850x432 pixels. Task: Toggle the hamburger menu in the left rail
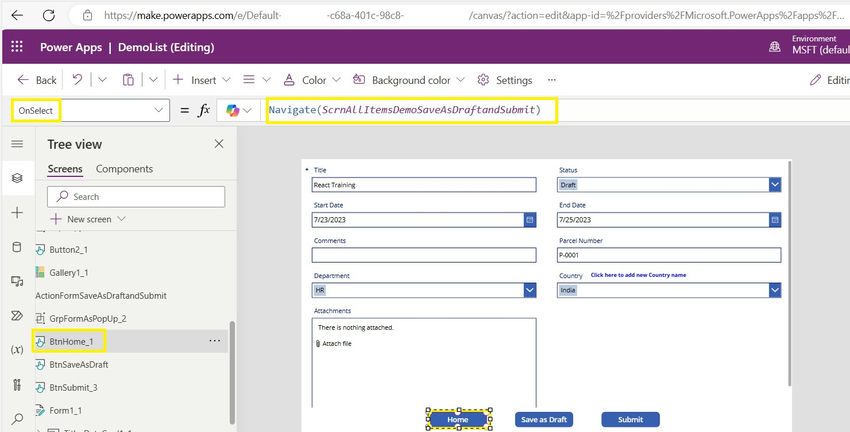coord(17,144)
